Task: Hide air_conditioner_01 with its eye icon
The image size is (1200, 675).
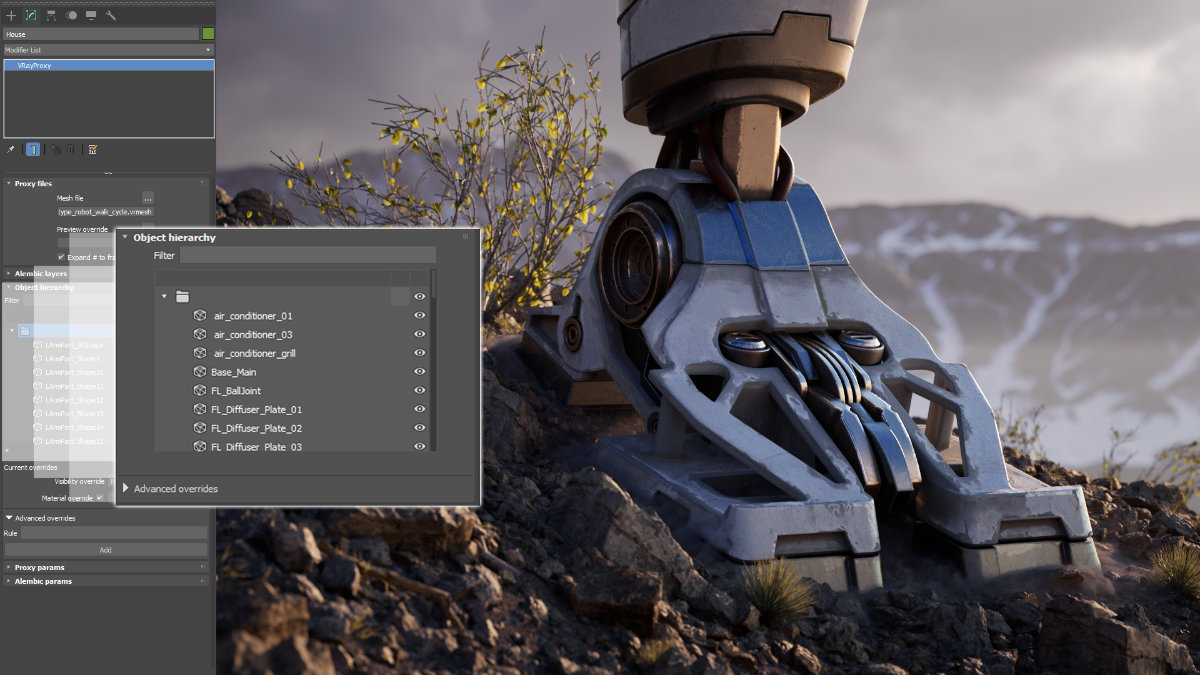Action: click(420, 316)
